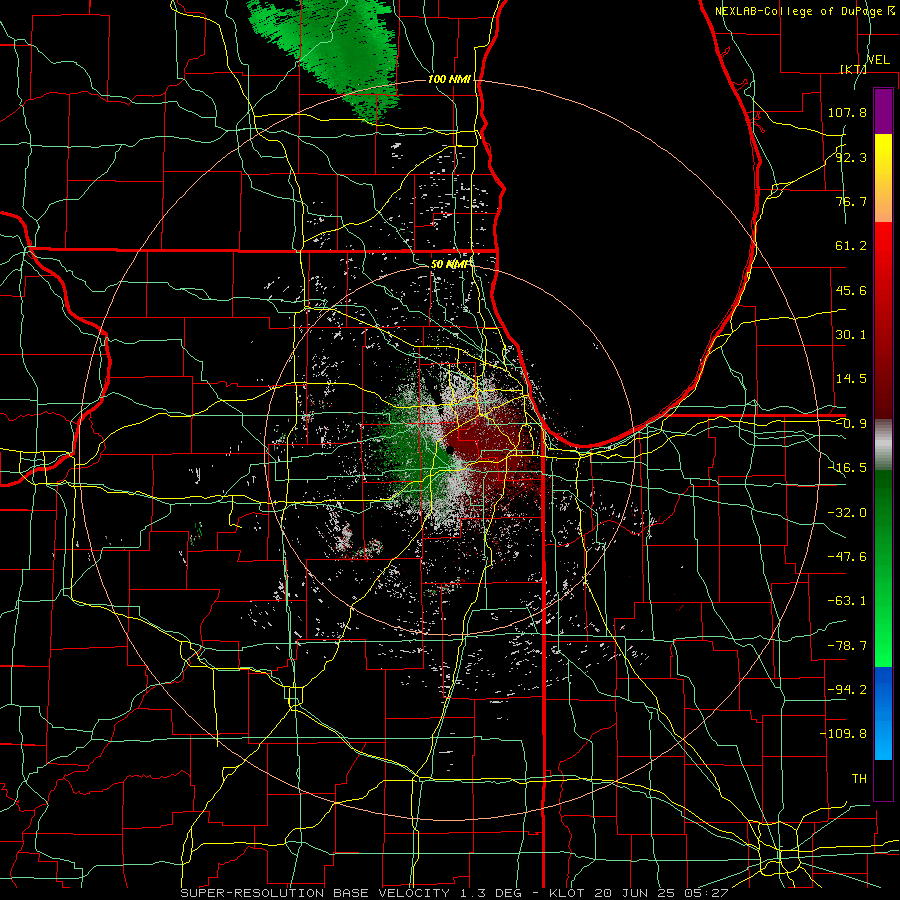900x900 pixels.
Task: Click the 50 NMI range ring label
Action: (450, 264)
